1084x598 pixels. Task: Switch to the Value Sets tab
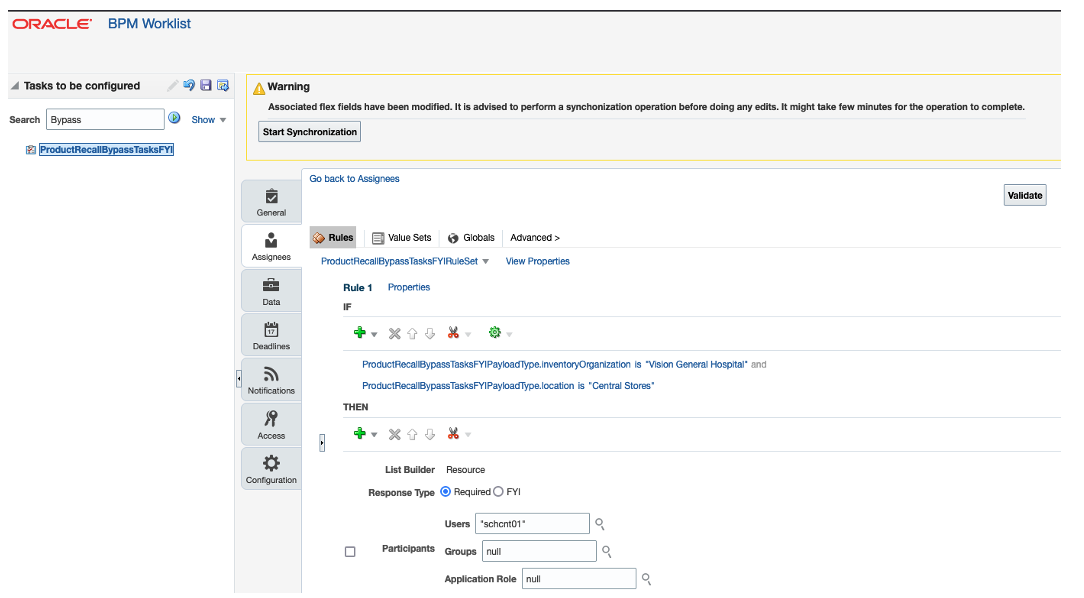(402, 237)
